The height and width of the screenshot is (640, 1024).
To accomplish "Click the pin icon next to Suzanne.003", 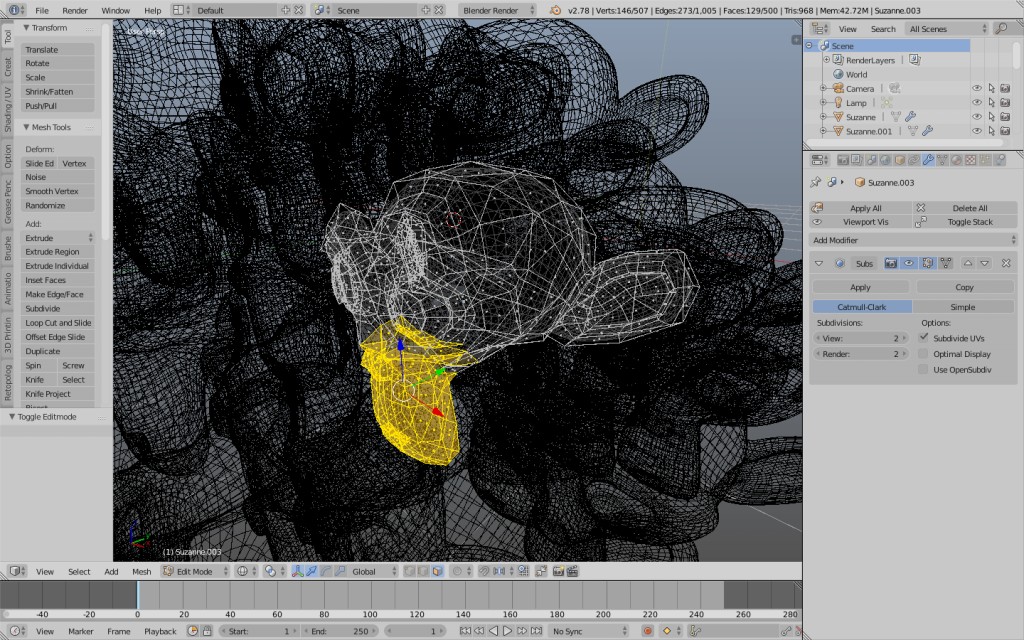I will point(815,182).
